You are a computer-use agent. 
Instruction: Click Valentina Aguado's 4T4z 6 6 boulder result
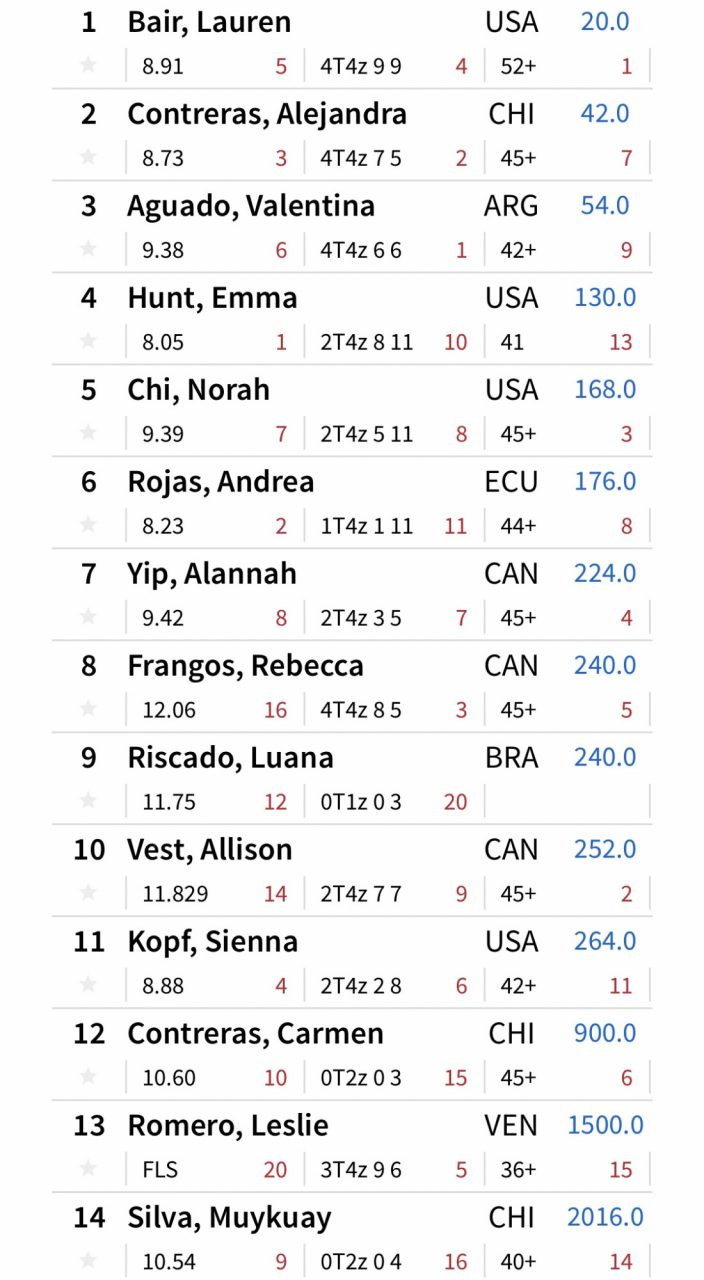coord(361,250)
